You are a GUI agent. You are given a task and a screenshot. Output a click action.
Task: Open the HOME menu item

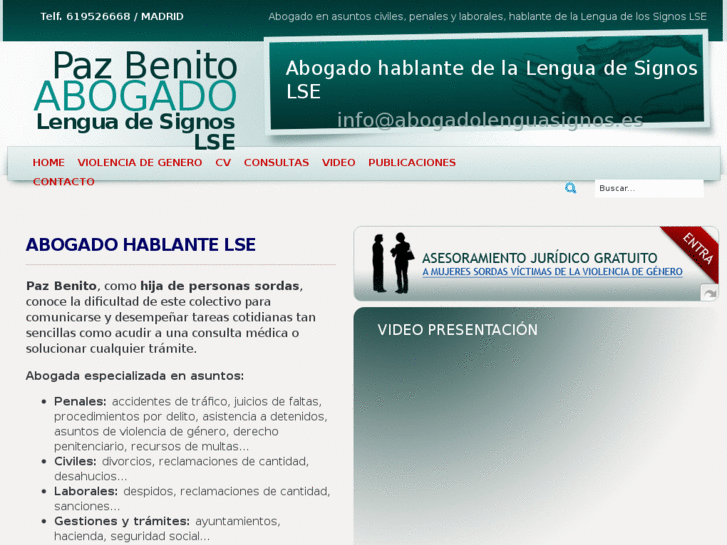point(48,162)
